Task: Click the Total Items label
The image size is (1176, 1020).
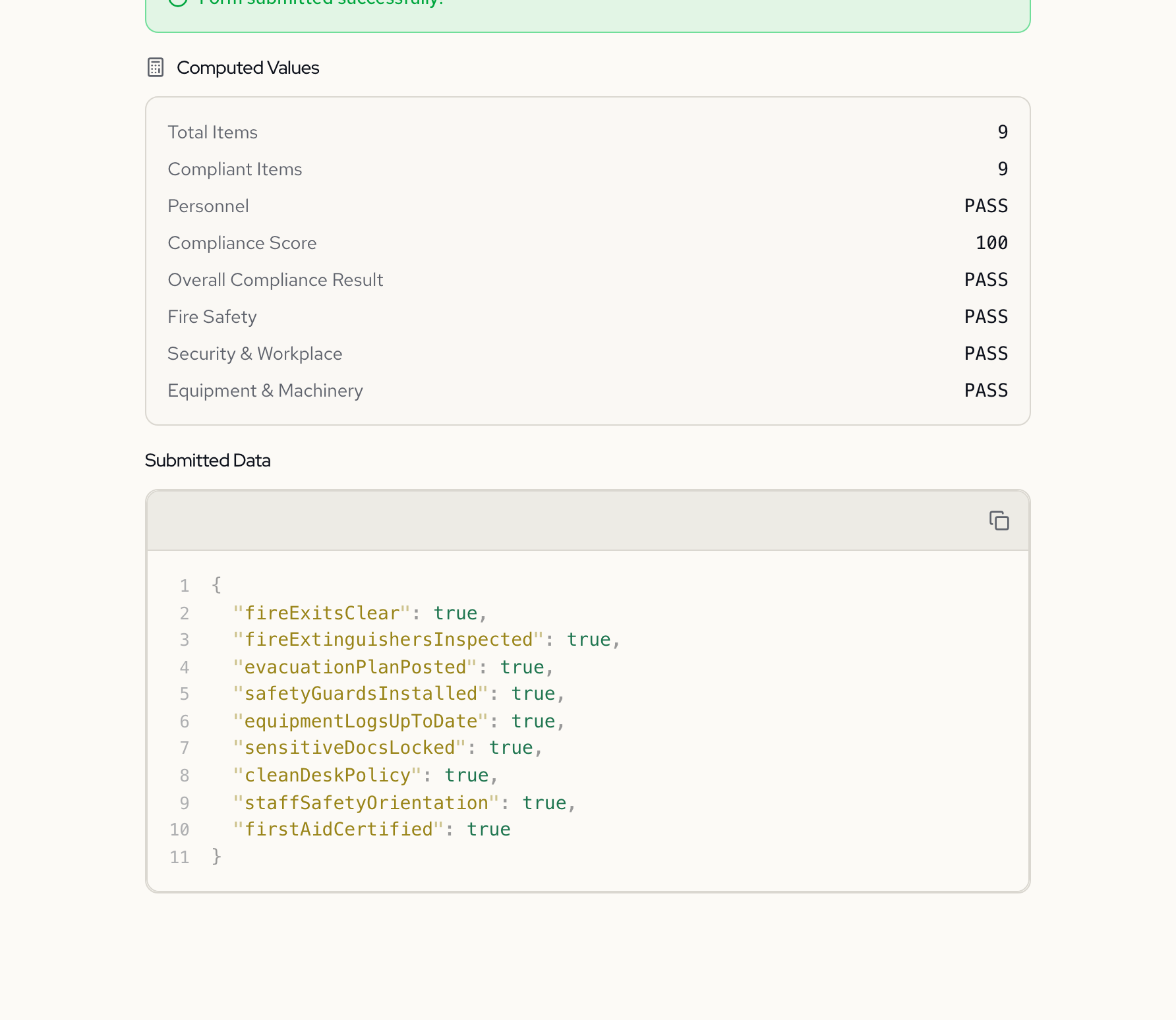Action: pyautogui.click(x=212, y=132)
